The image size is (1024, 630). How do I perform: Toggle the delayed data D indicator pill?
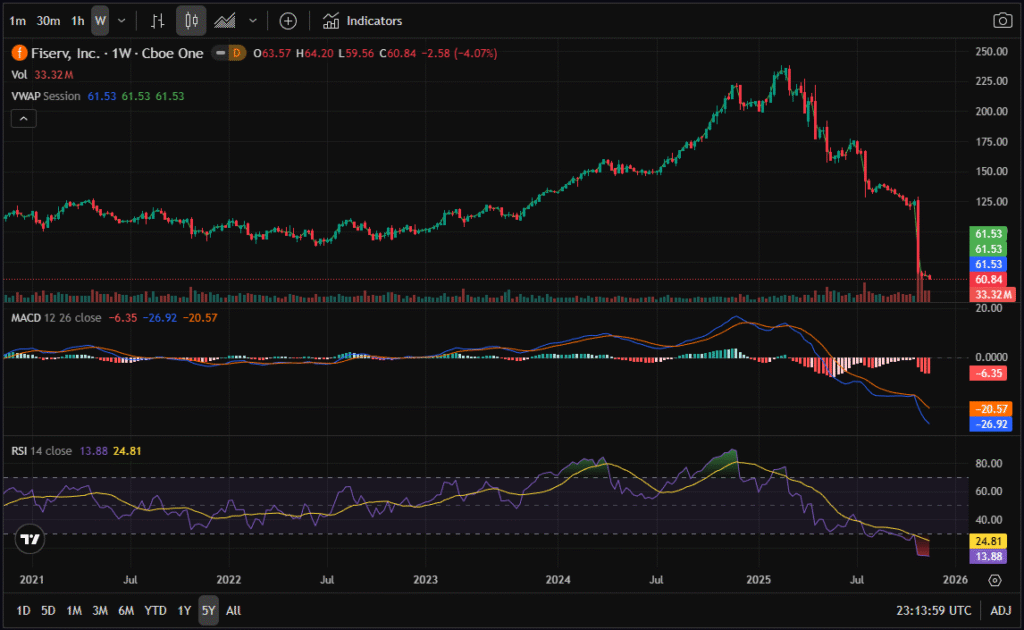[236, 52]
